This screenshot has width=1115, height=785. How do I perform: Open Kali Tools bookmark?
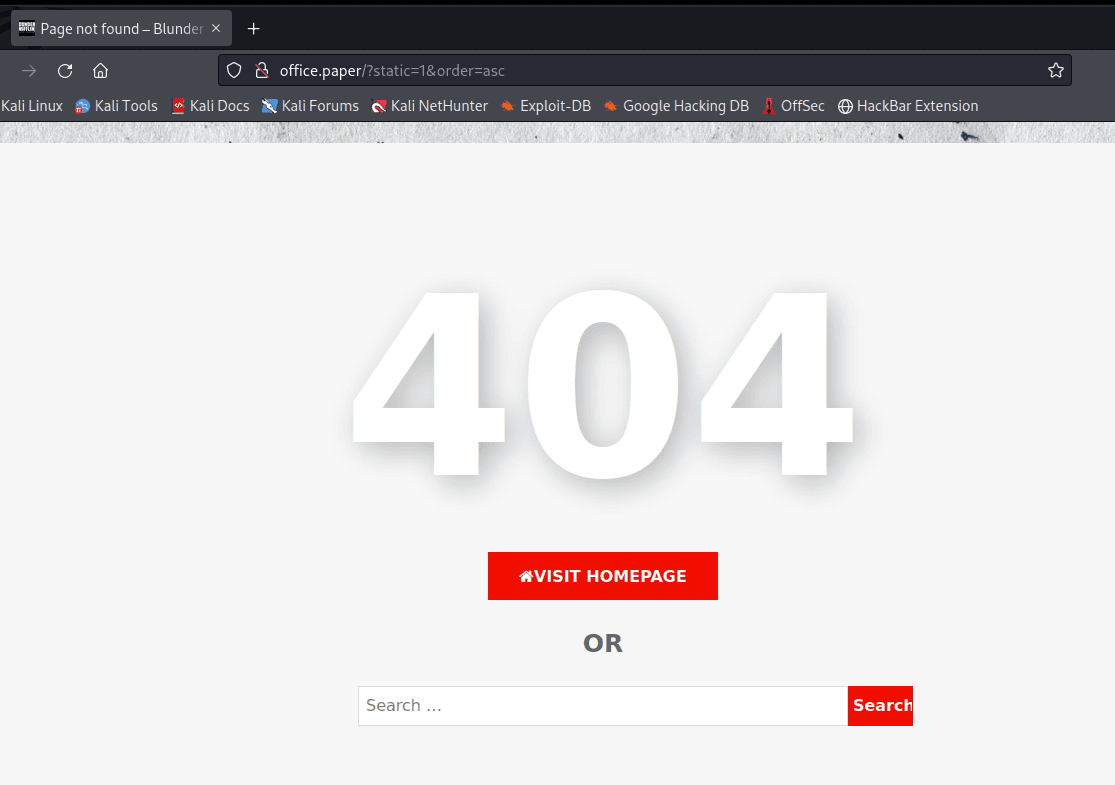coord(117,106)
